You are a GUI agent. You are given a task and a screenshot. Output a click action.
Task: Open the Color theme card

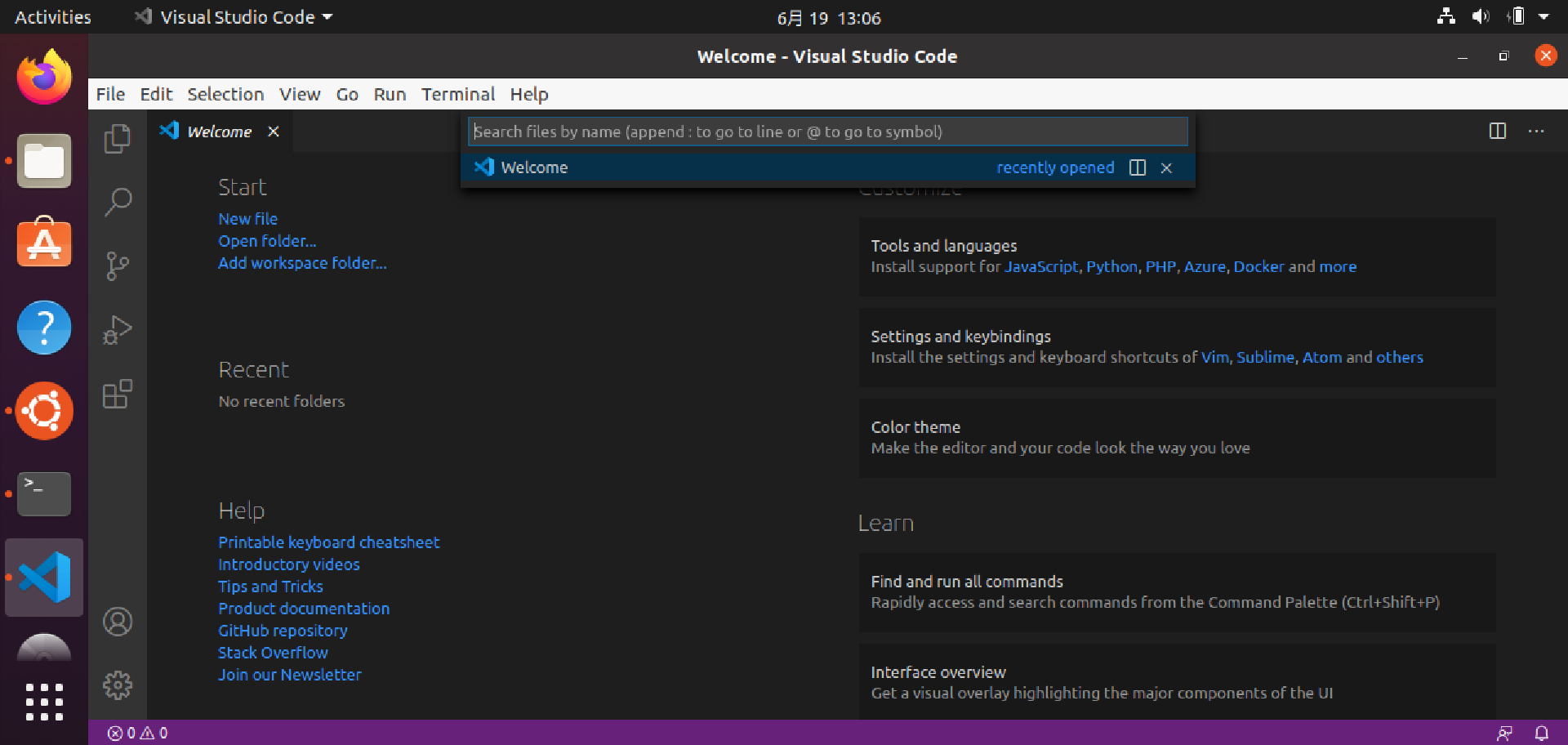(1177, 438)
